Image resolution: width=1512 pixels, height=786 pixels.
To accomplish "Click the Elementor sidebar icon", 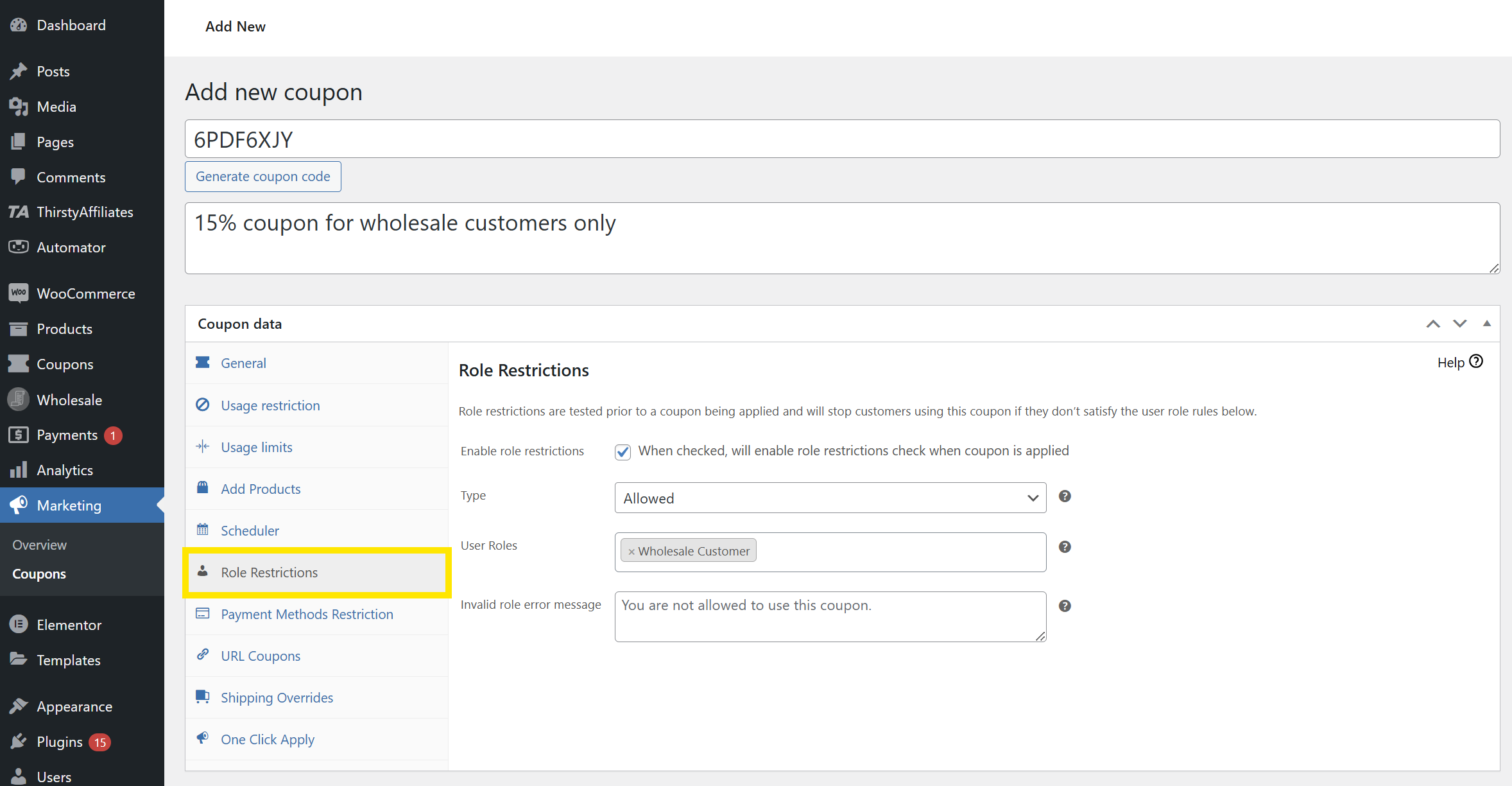I will pyautogui.click(x=19, y=625).
